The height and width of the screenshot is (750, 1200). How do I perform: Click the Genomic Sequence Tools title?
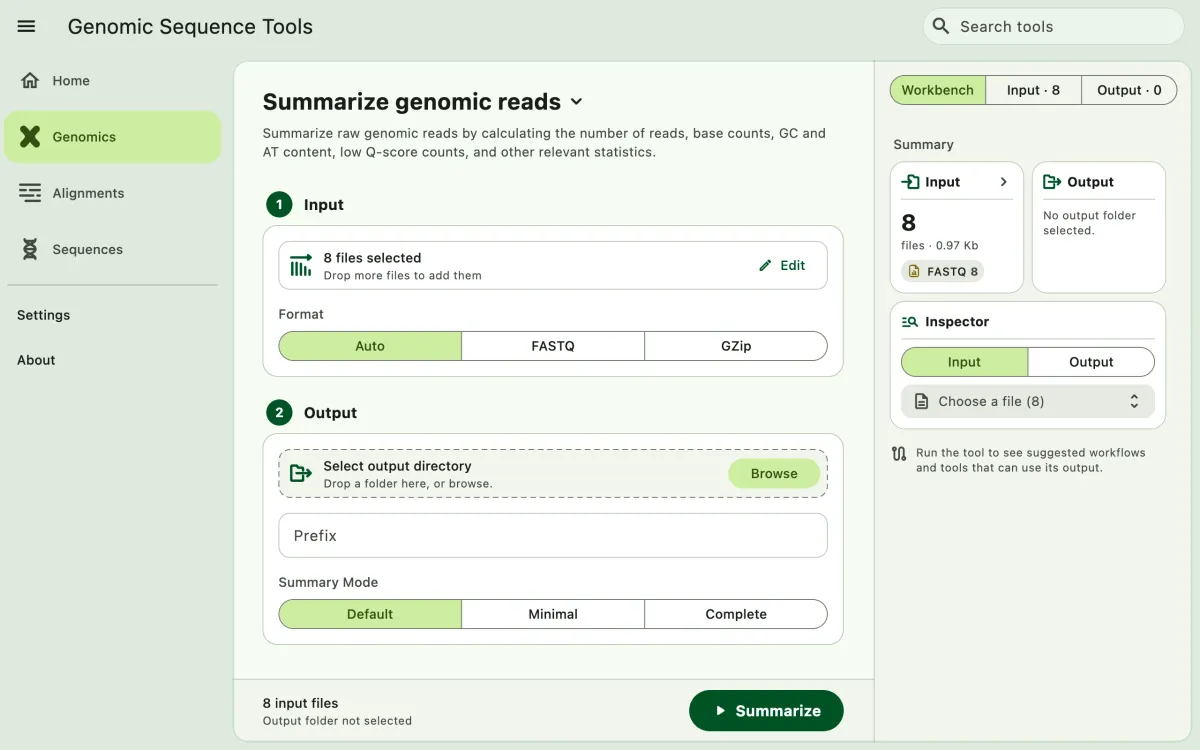[190, 27]
